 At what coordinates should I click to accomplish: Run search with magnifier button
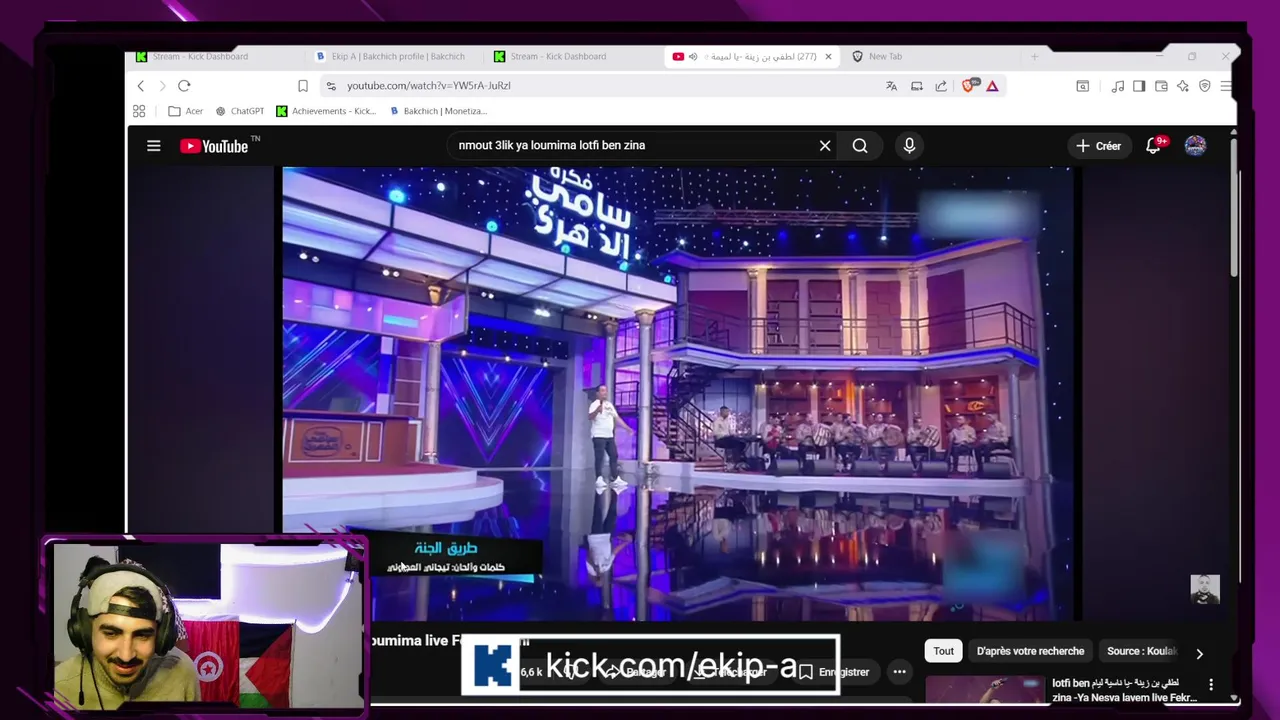(860, 146)
